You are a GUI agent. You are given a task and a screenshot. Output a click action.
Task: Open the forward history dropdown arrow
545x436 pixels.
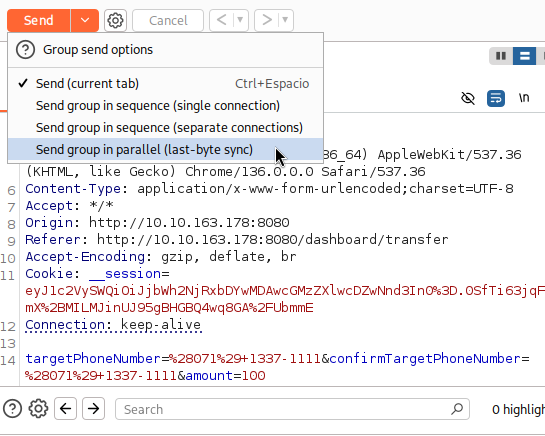(x=286, y=20)
